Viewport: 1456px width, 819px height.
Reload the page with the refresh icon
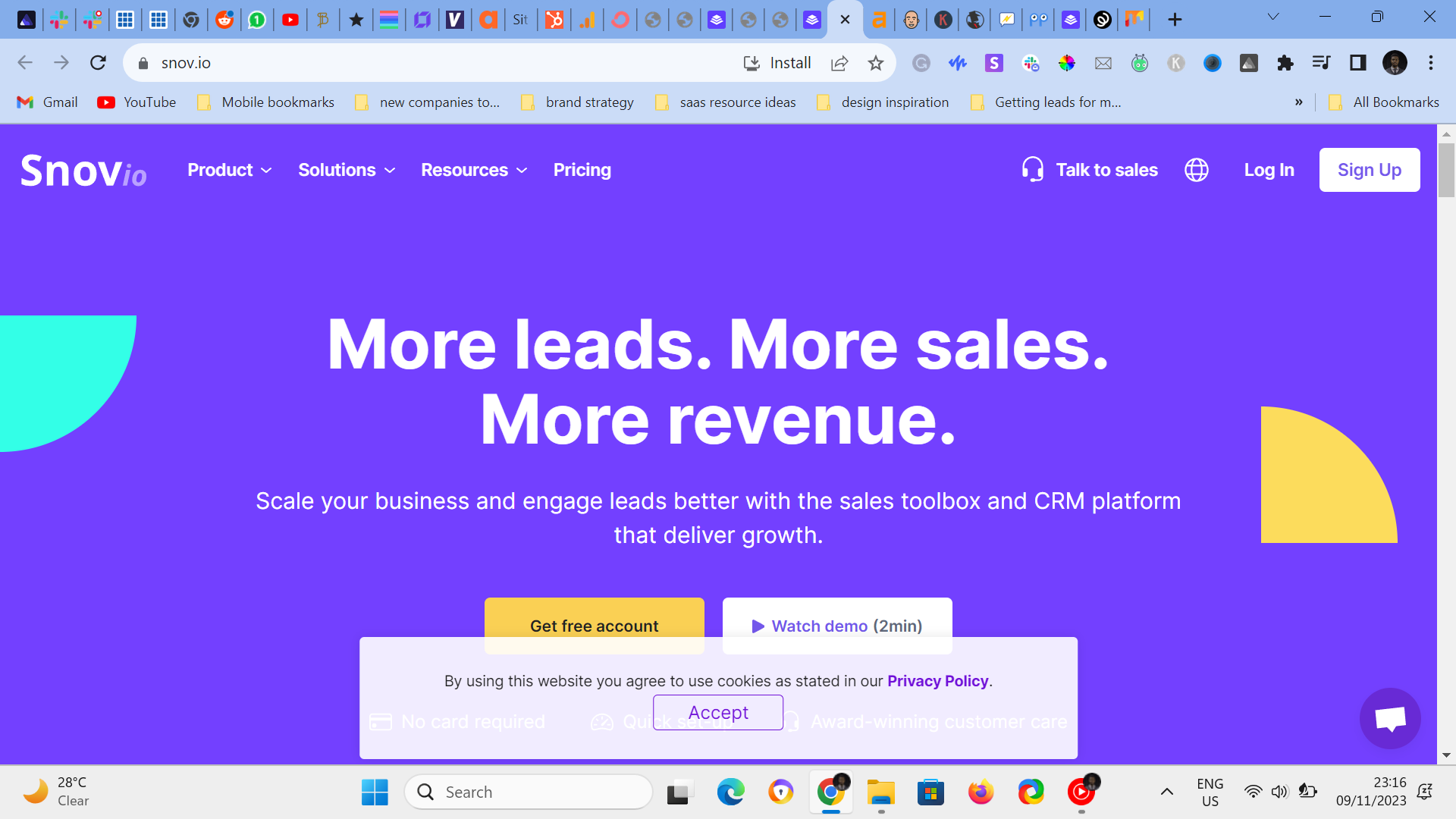(98, 63)
